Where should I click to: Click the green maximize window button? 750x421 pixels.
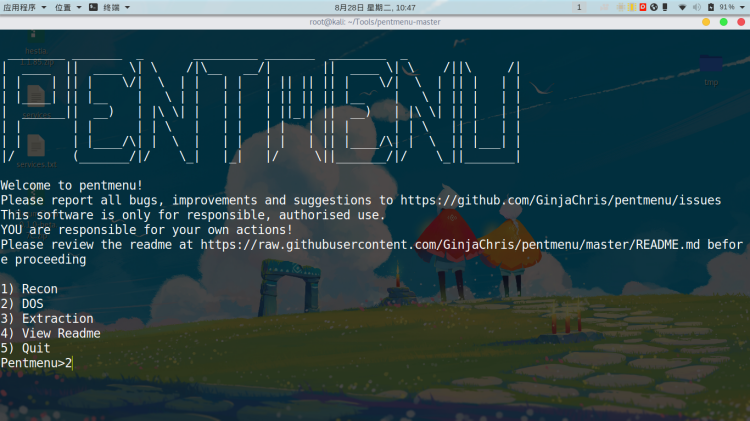click(x=724, y=22)
